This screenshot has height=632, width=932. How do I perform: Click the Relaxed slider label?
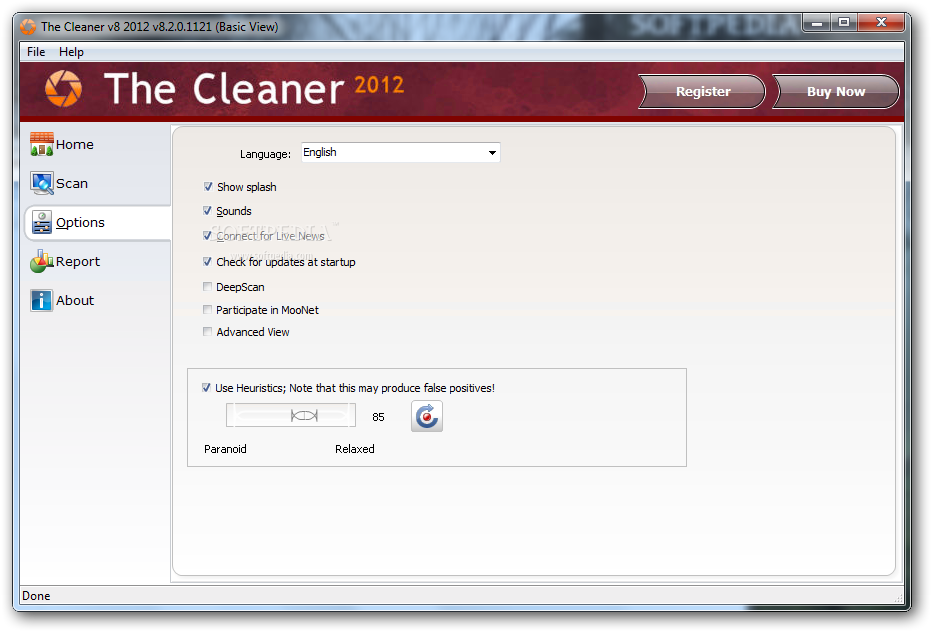point(355,449)
